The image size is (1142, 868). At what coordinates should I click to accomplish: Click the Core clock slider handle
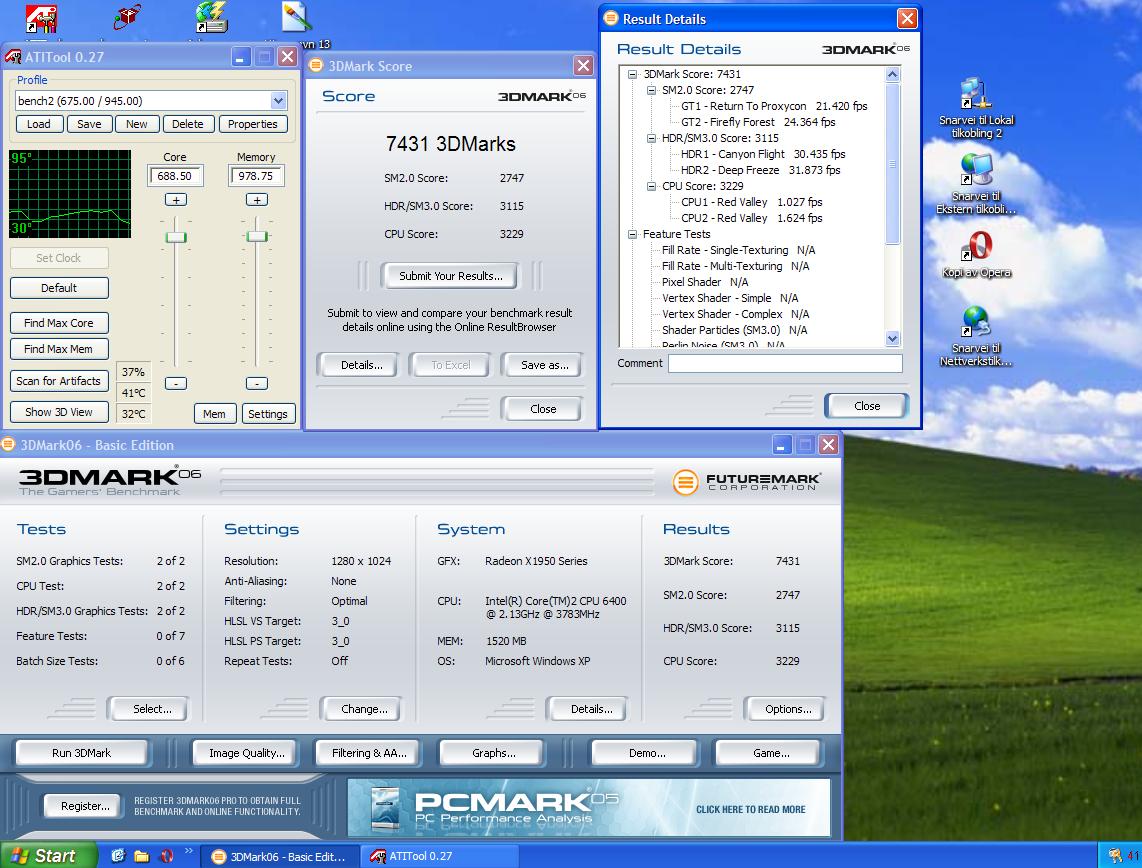click(x=176, y=237)
